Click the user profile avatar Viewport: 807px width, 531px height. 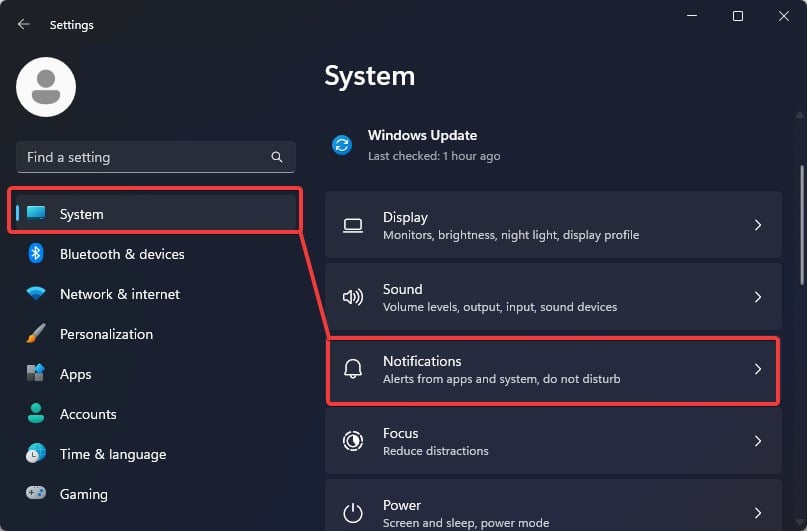click(x=46, y=87)
